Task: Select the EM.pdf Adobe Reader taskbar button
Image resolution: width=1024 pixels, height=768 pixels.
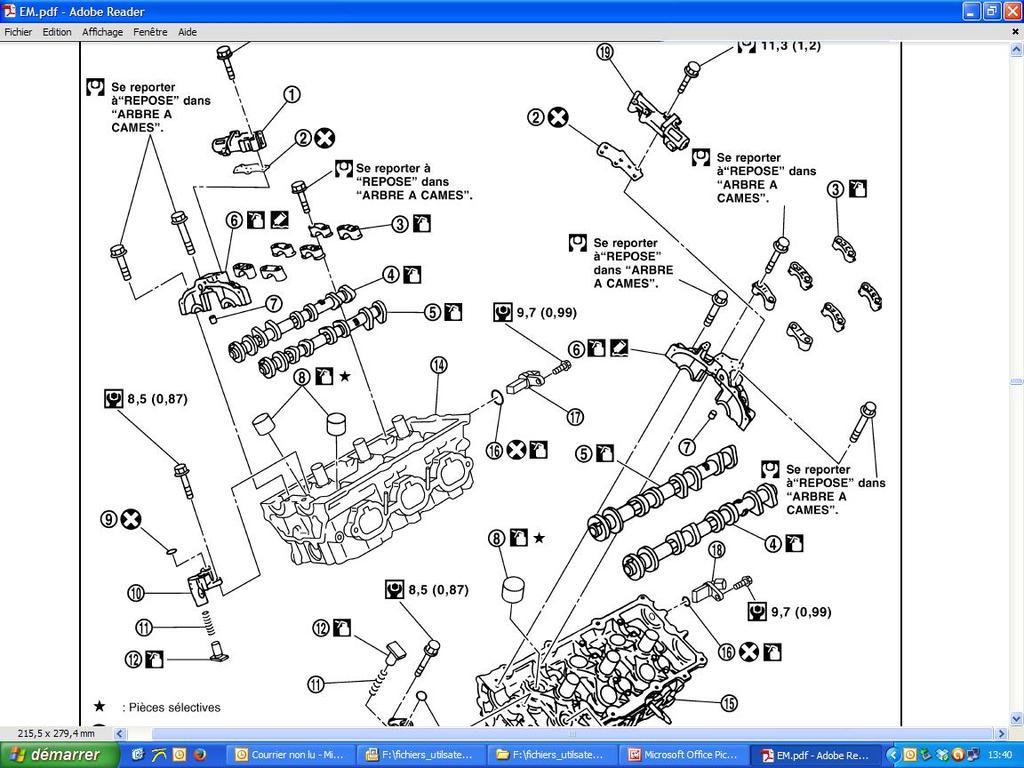Action: click(x=814, y=755)
